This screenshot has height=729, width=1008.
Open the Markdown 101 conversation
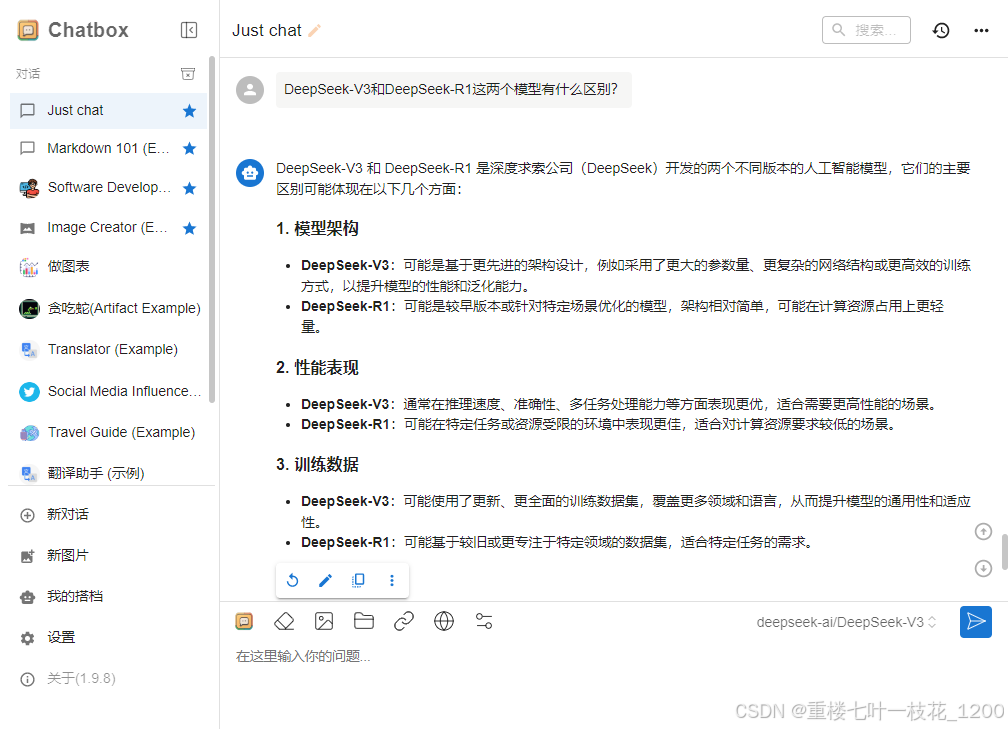tap(108, 148)
